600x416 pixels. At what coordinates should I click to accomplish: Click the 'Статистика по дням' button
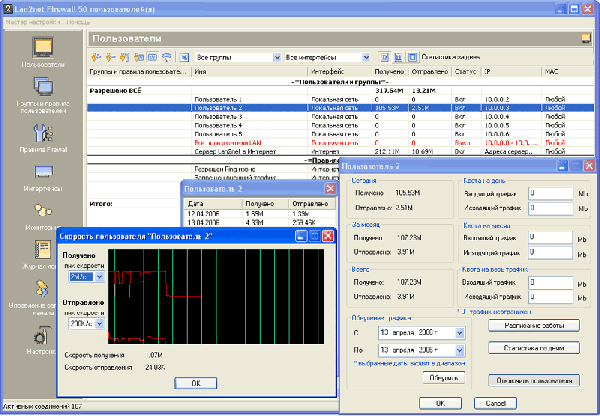(535, 347)
